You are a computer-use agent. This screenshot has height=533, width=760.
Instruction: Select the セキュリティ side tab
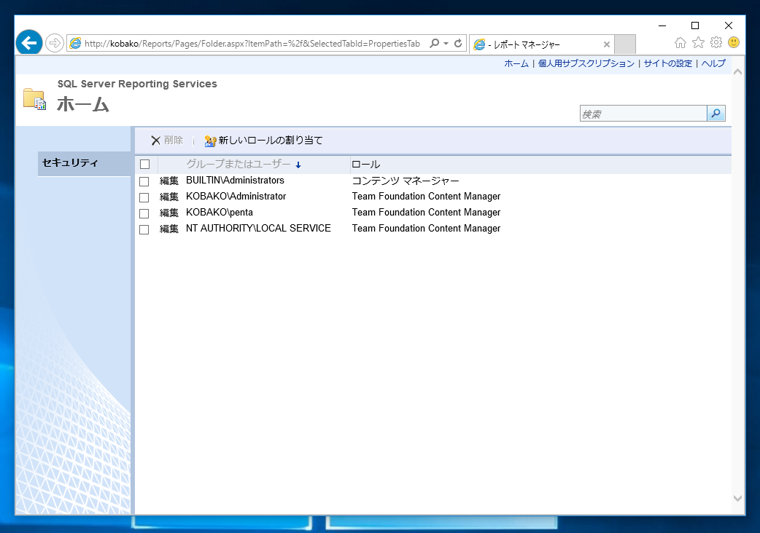84,163
